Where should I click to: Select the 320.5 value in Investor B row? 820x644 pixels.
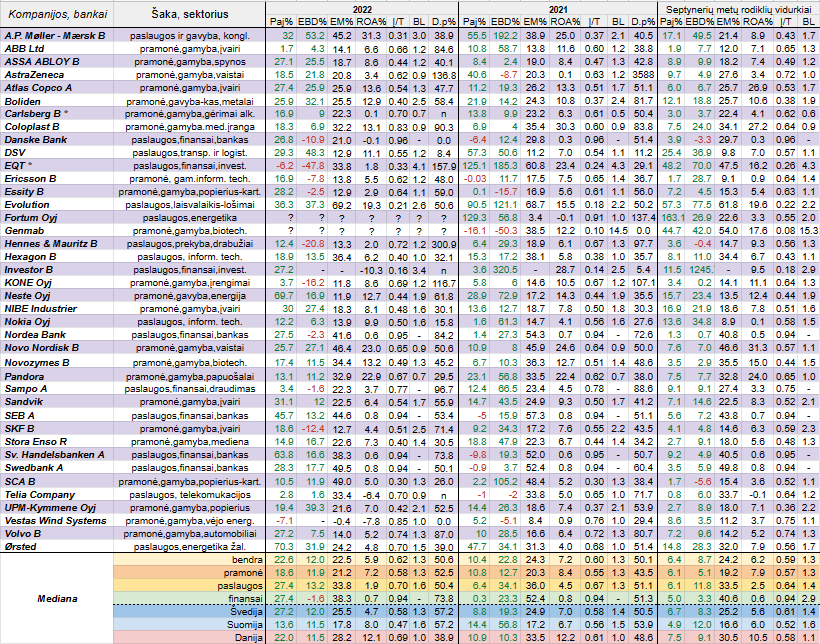point(505,270)
